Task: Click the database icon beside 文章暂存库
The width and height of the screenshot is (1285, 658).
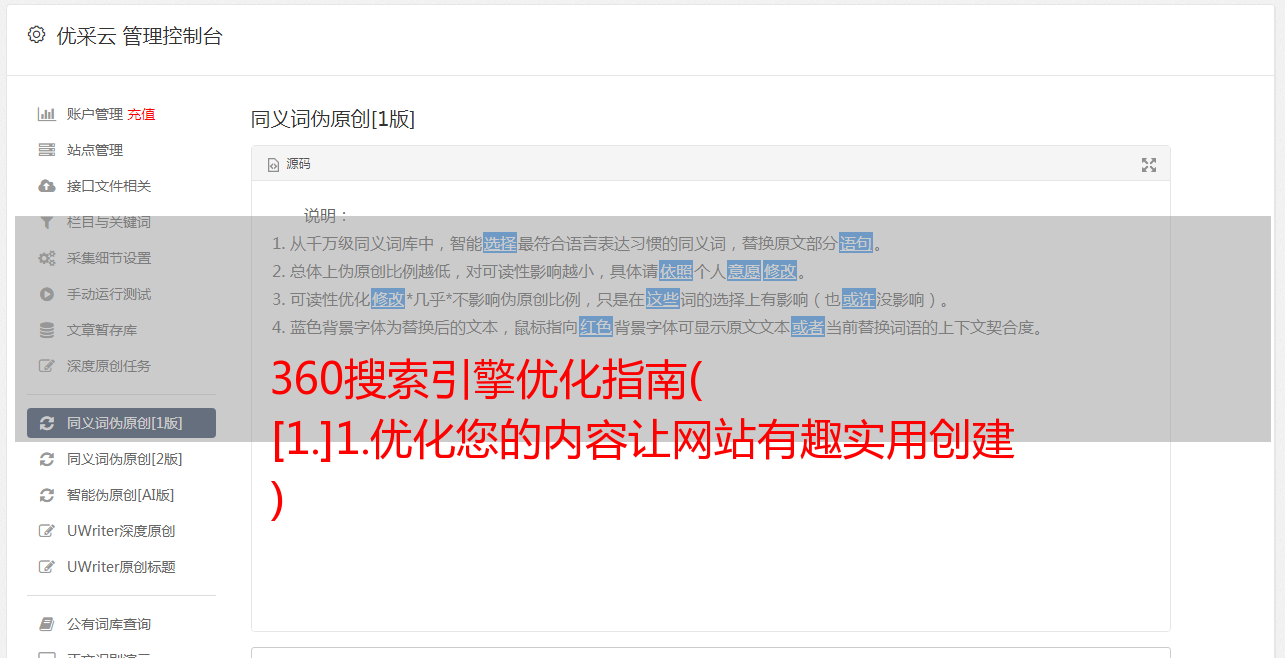Action: coord(46,330)
